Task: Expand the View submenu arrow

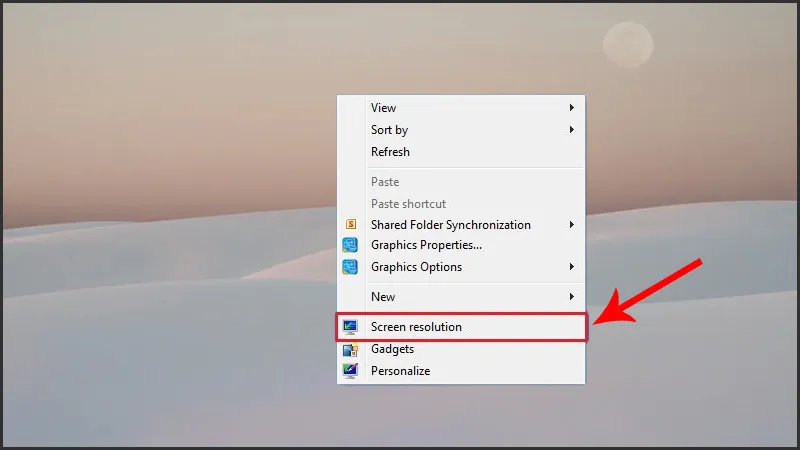Action: [572, 108]
